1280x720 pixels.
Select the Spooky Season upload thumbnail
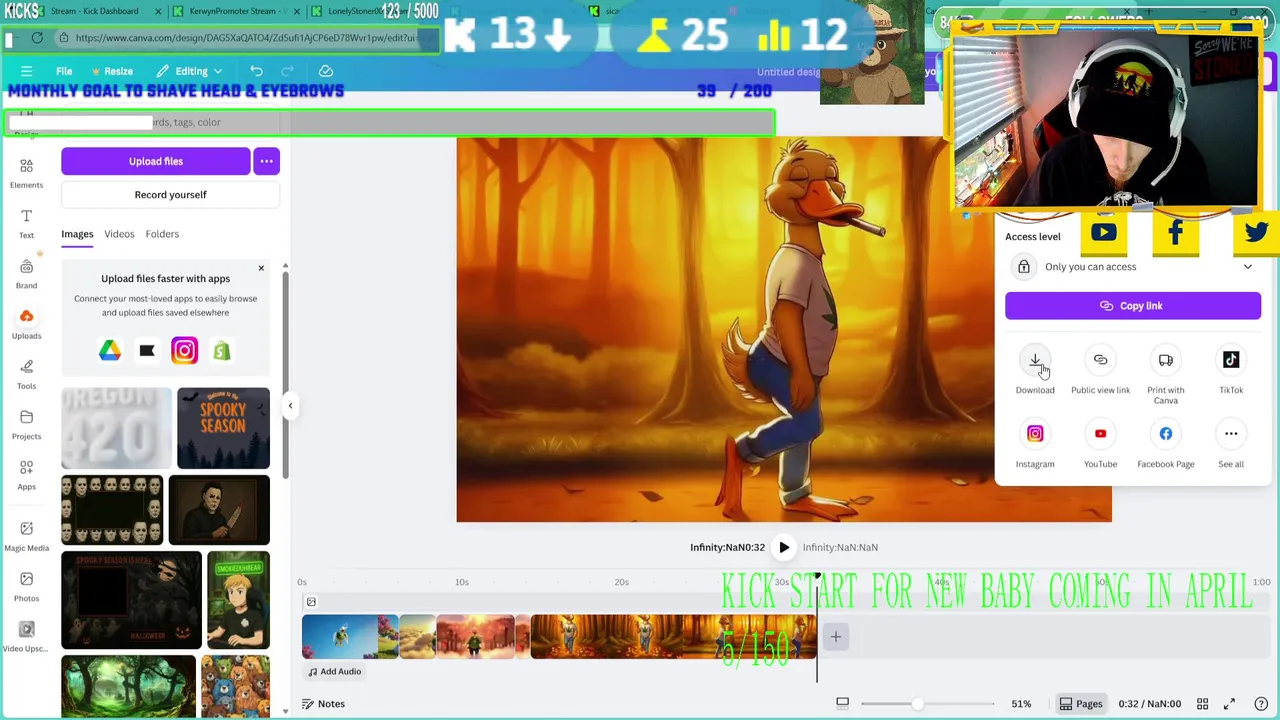223,428
